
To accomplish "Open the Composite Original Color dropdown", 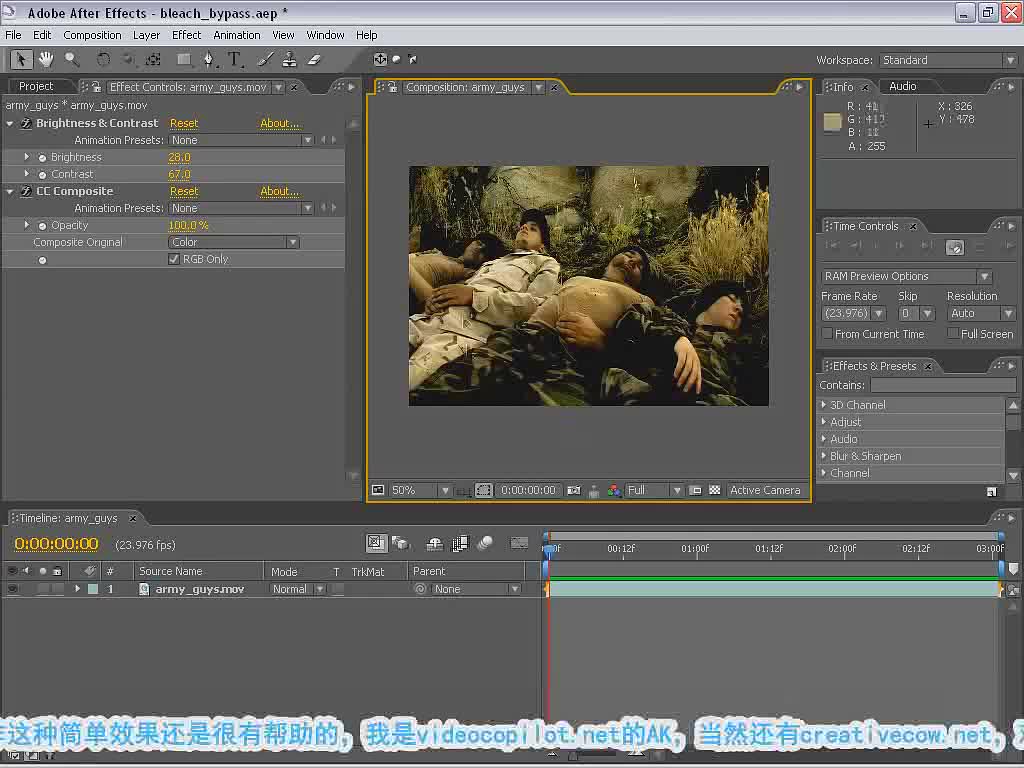I will point(234,242).
